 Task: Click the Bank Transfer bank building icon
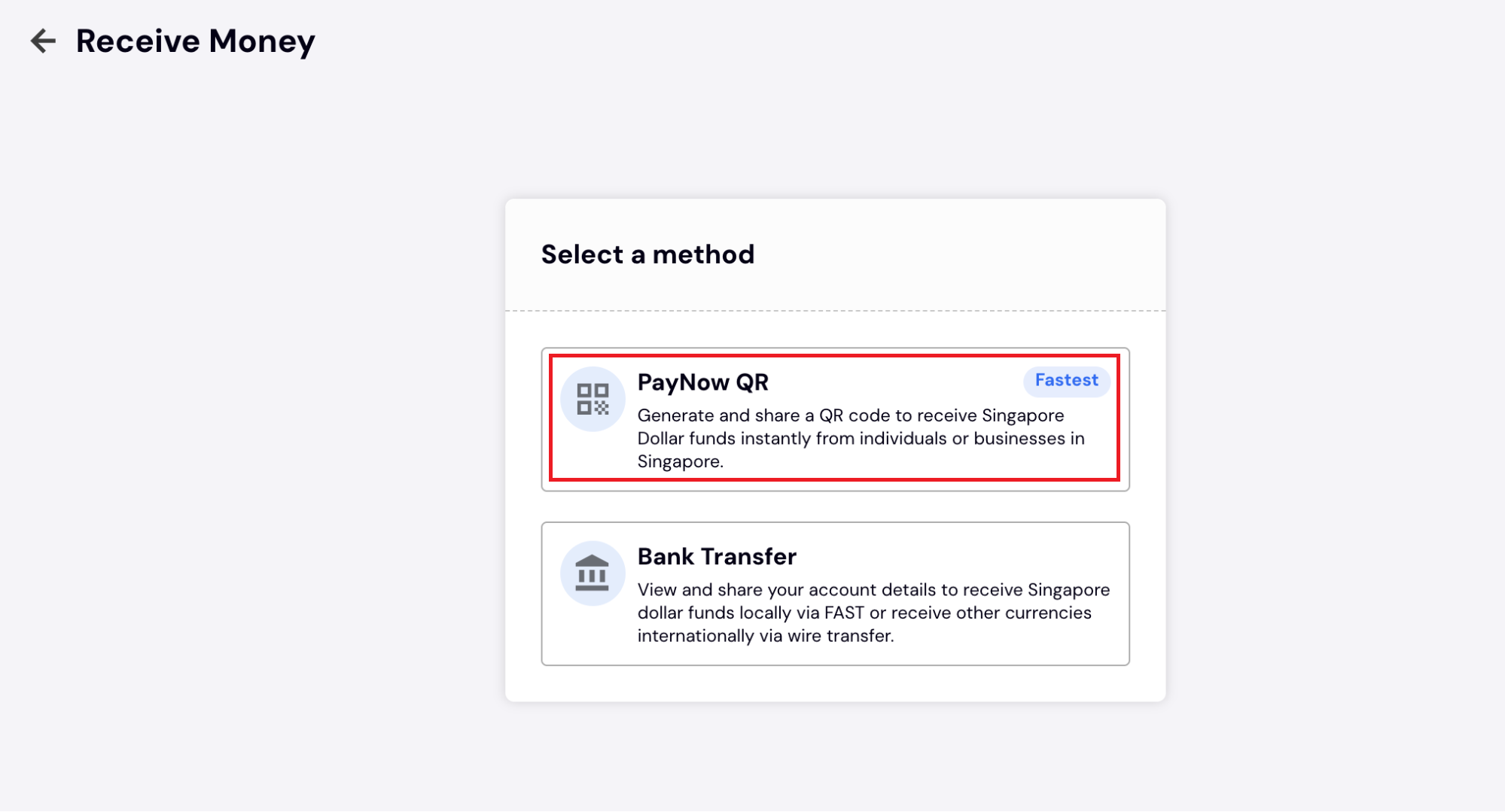click(593, 573)
